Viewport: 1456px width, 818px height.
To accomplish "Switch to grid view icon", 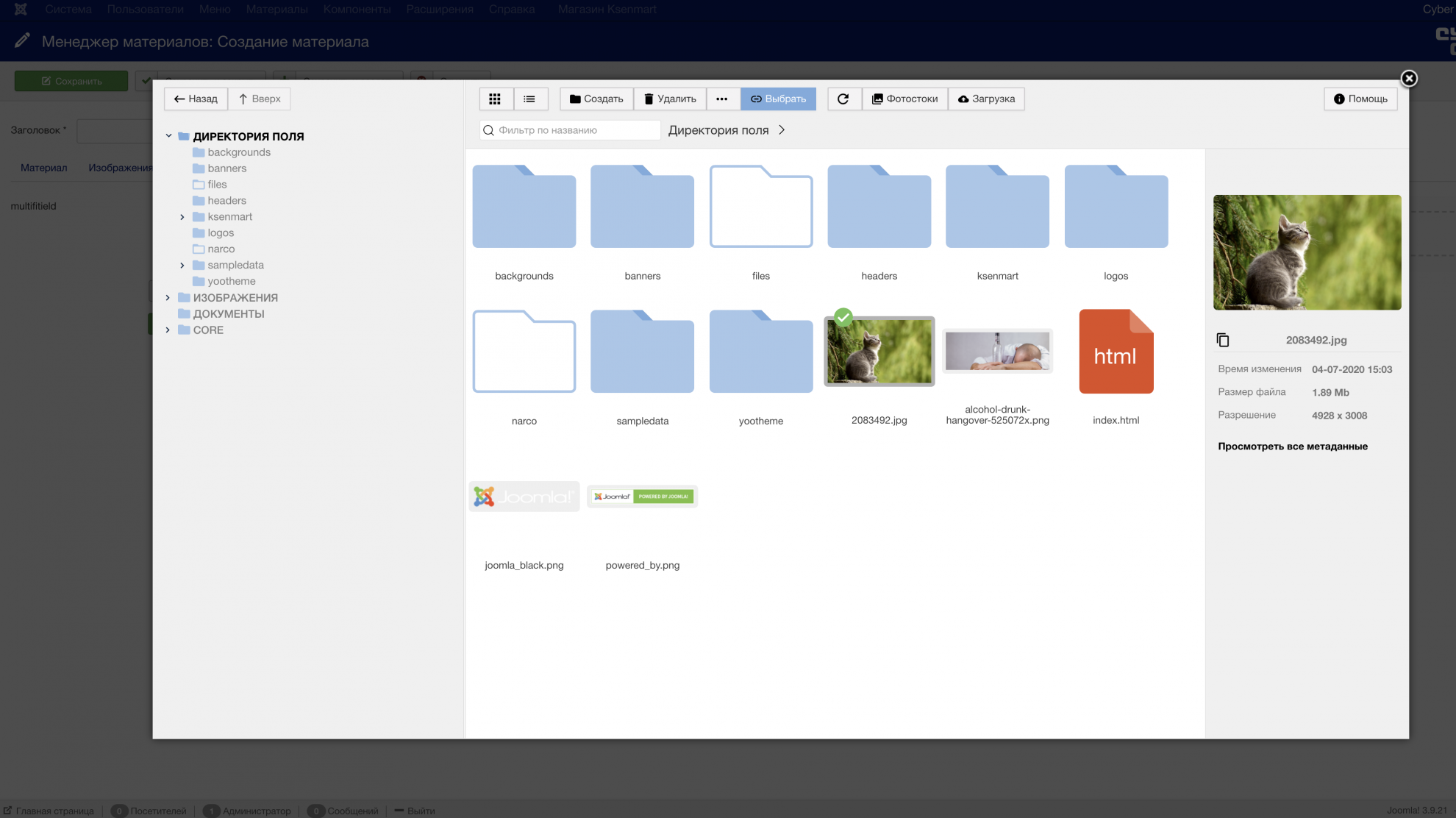I will coord(495,99).
